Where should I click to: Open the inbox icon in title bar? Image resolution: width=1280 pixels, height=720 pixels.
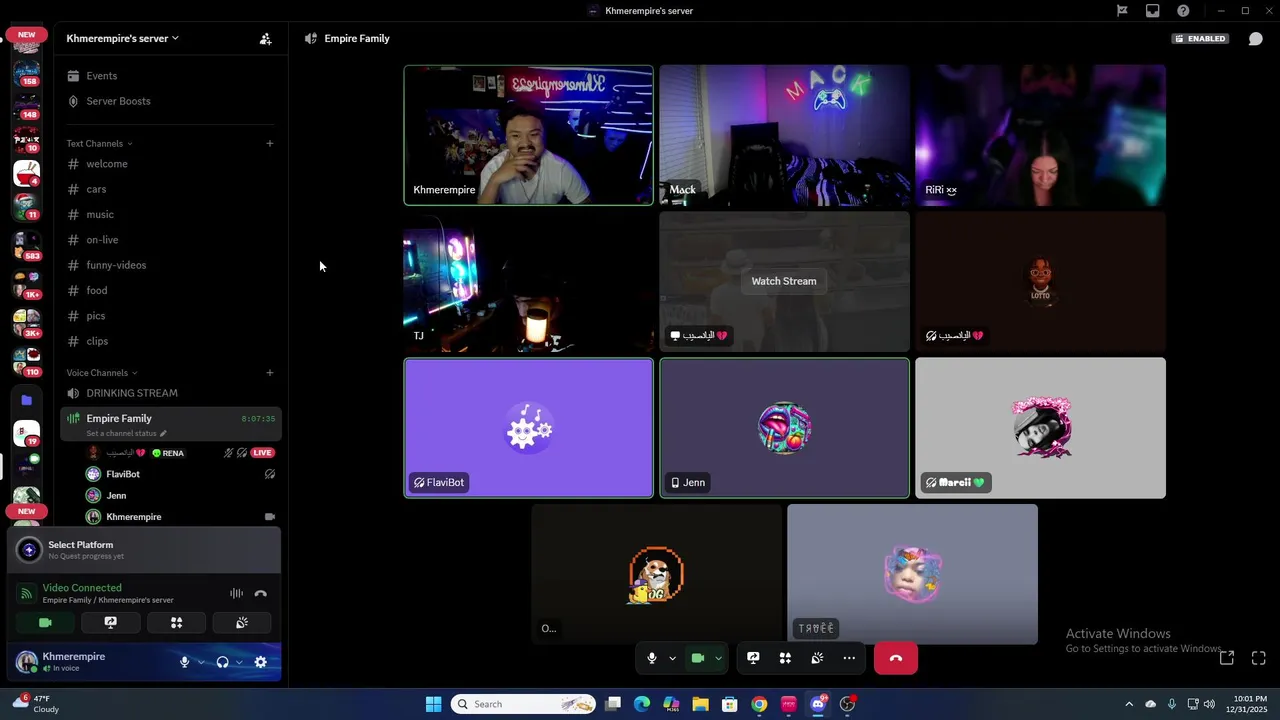1153,11
